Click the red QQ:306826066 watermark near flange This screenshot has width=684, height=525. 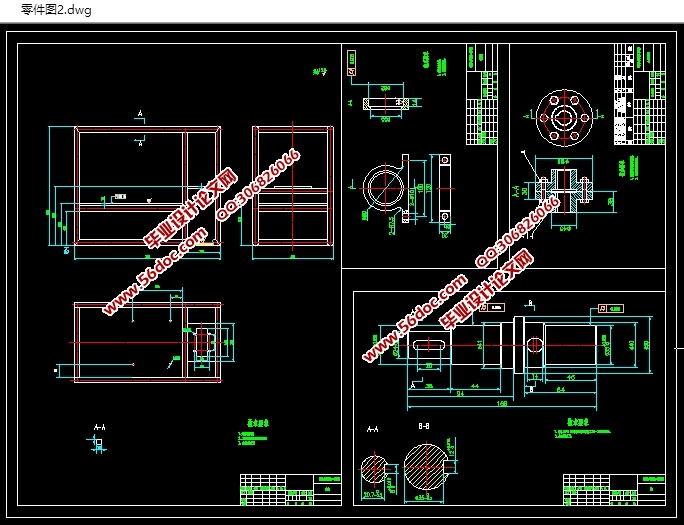[517, 234]
